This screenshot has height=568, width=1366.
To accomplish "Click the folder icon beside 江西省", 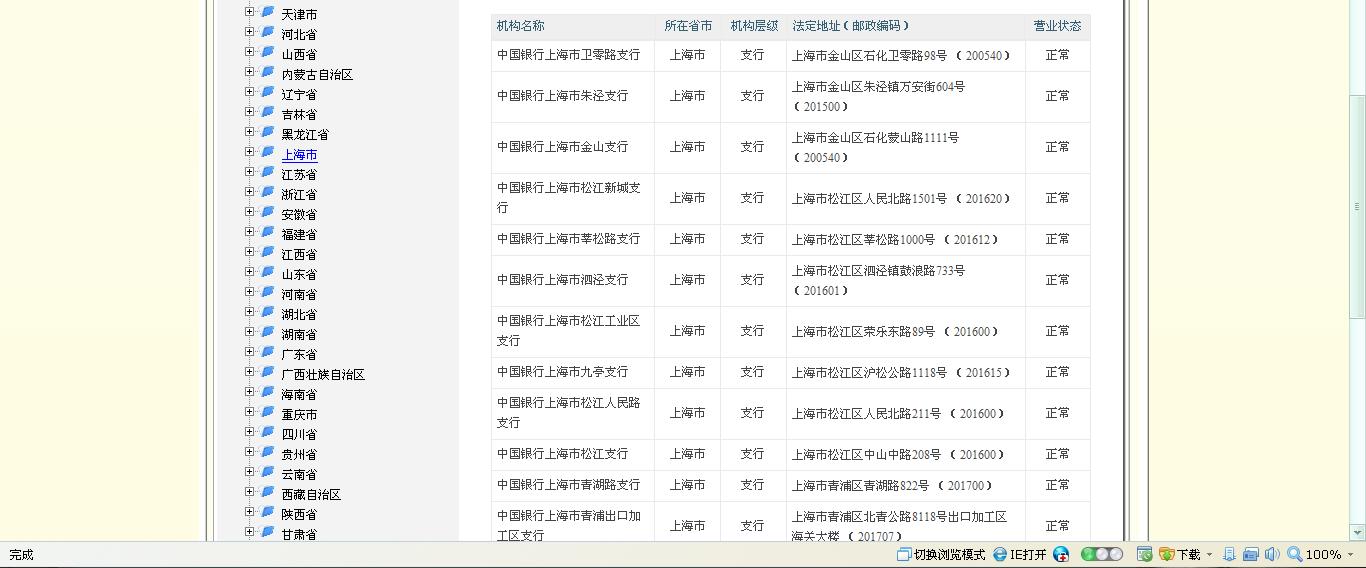I will pos(268,252).
